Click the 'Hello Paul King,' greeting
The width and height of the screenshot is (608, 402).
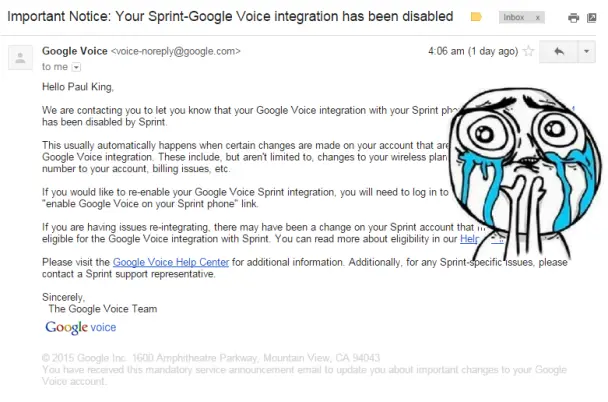pyautogui.click(x=78, y=87)
